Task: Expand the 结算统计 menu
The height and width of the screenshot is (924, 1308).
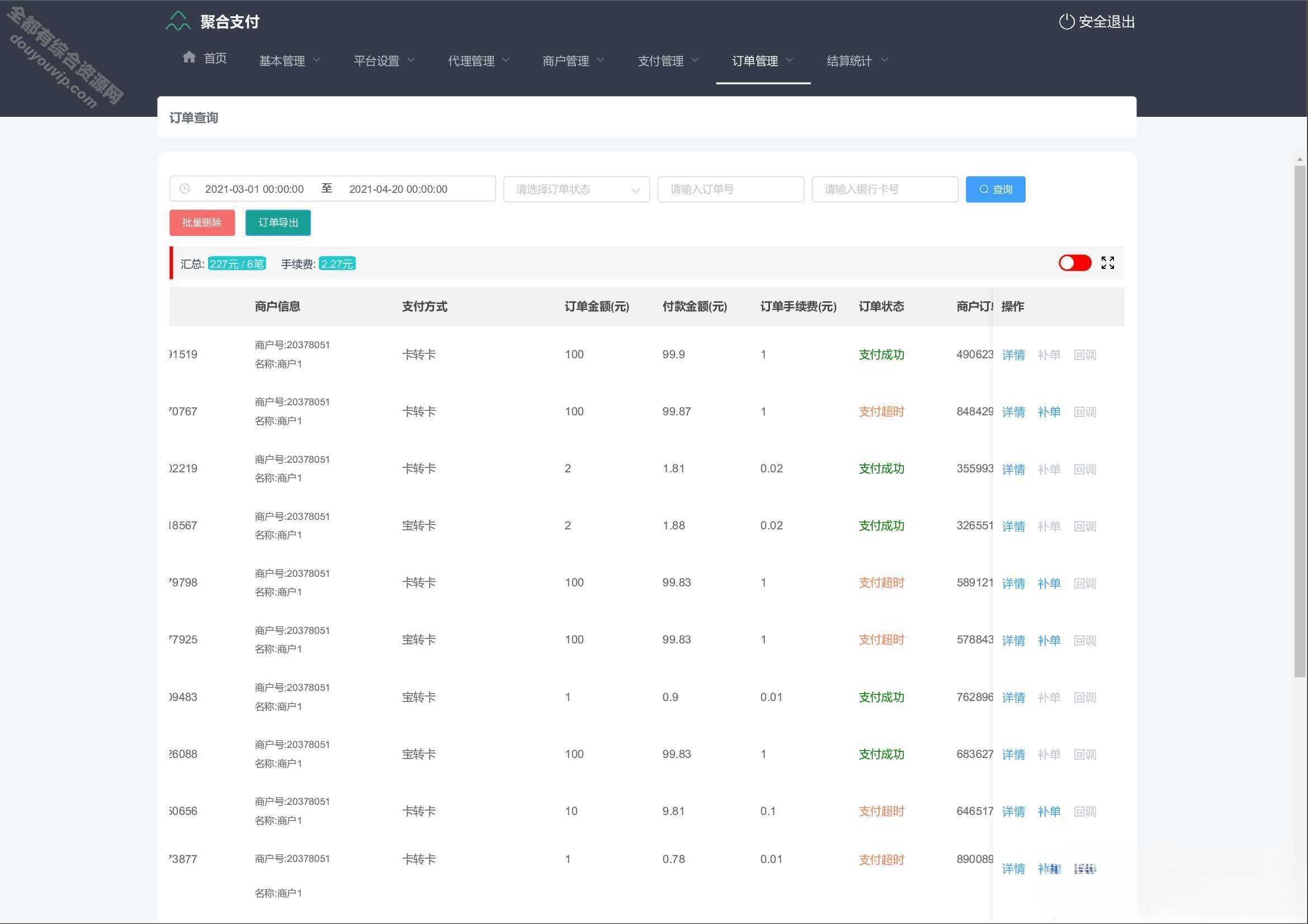Action: [857, 60]
